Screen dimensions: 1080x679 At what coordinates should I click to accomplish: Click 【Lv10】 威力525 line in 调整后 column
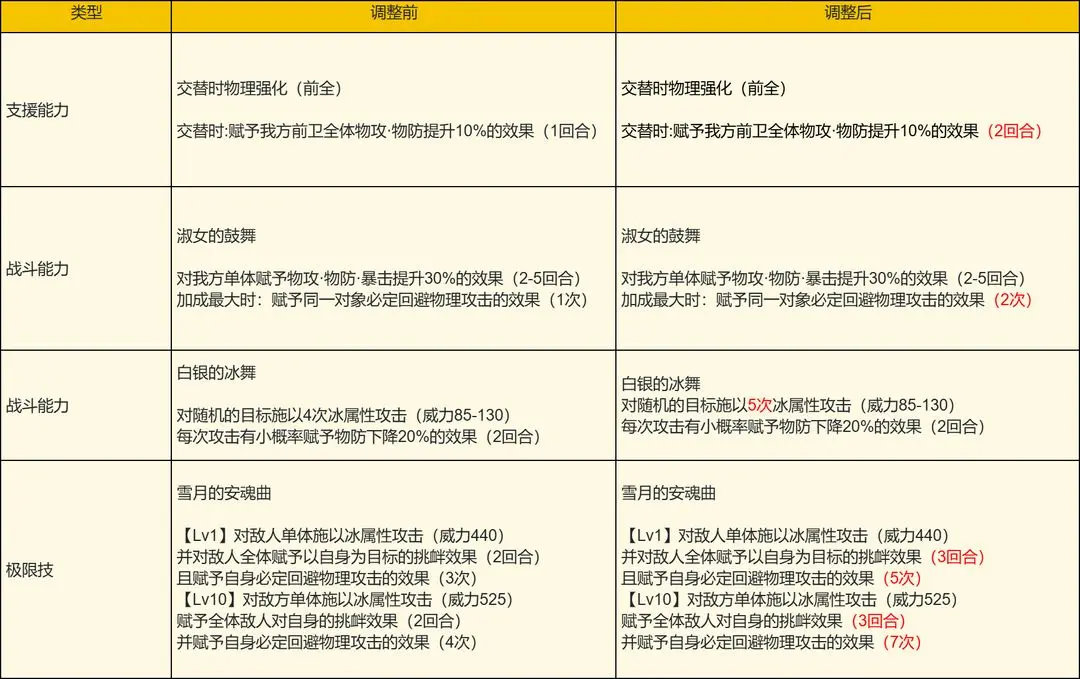[x=790, y=600]
